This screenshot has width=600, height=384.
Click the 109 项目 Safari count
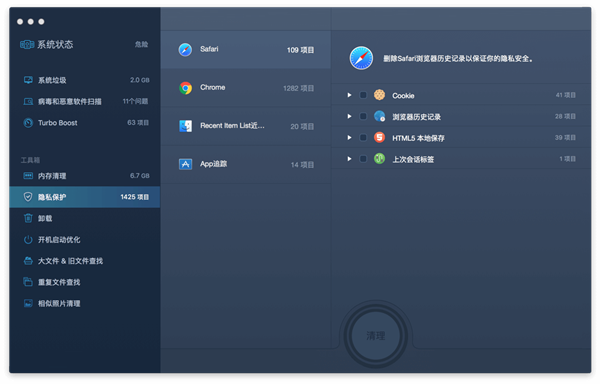coord(300,50)
